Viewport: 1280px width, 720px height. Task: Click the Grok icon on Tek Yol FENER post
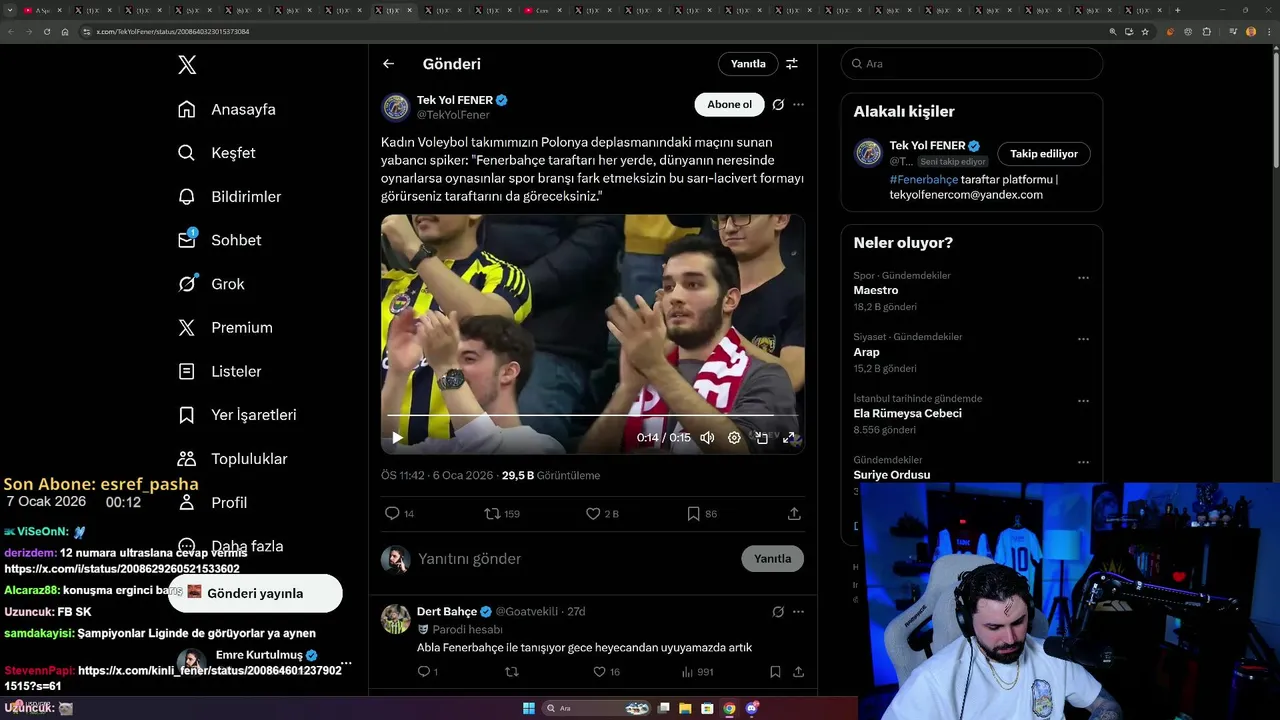tap(778, 104)
